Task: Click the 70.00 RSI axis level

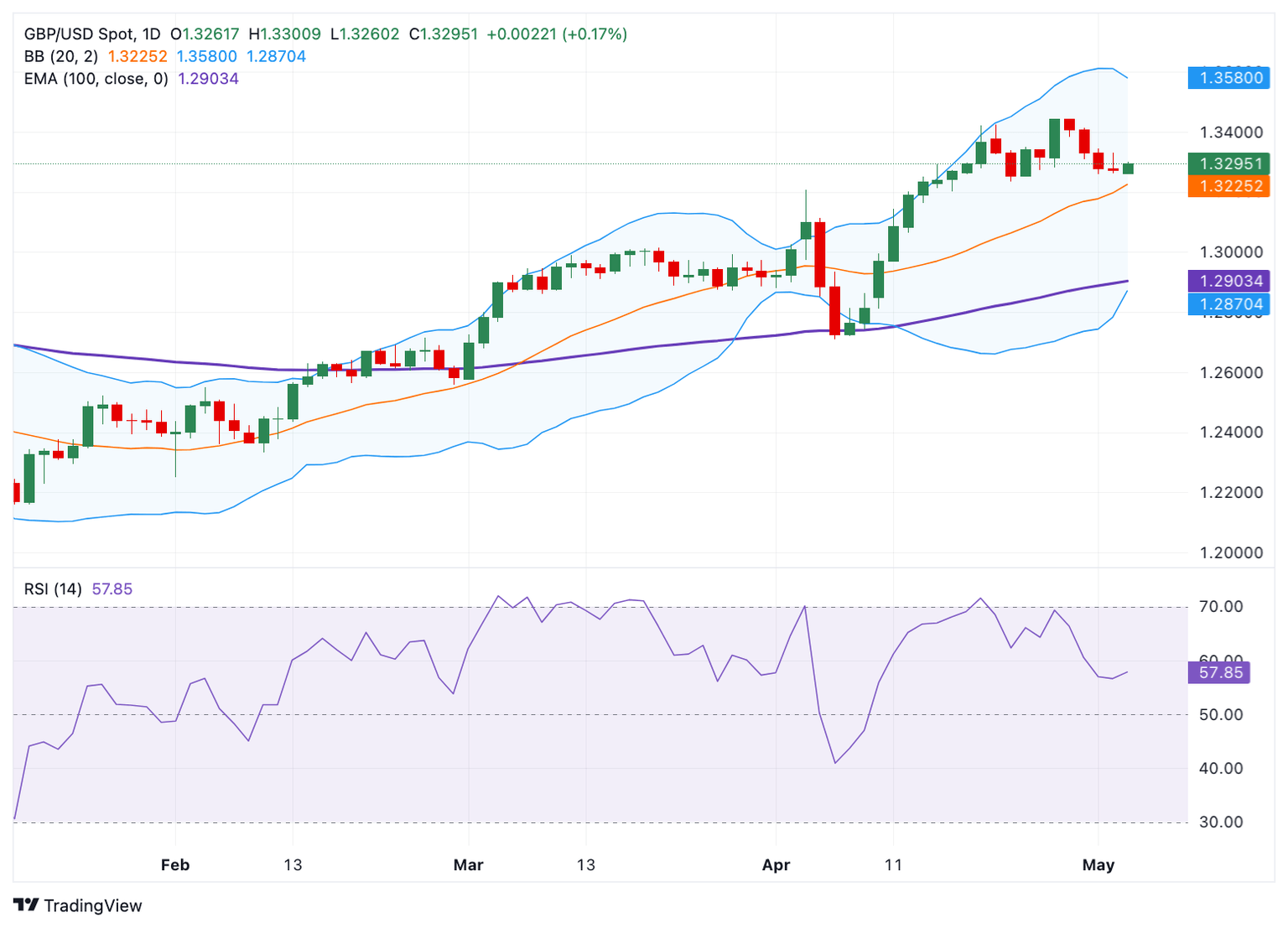Action: coord(1221,606)
